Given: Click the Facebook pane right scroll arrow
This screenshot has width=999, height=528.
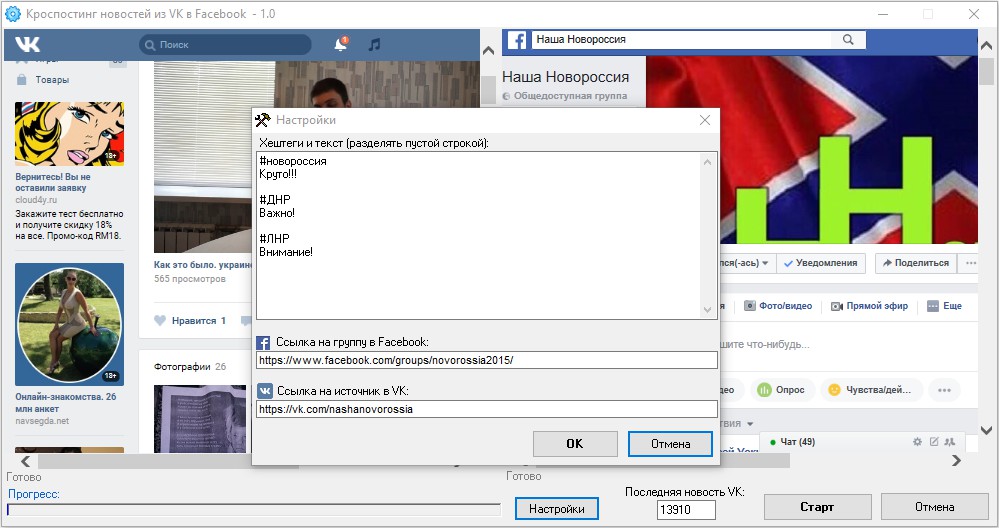Looking at the screenshot, I should click(956, 460).
